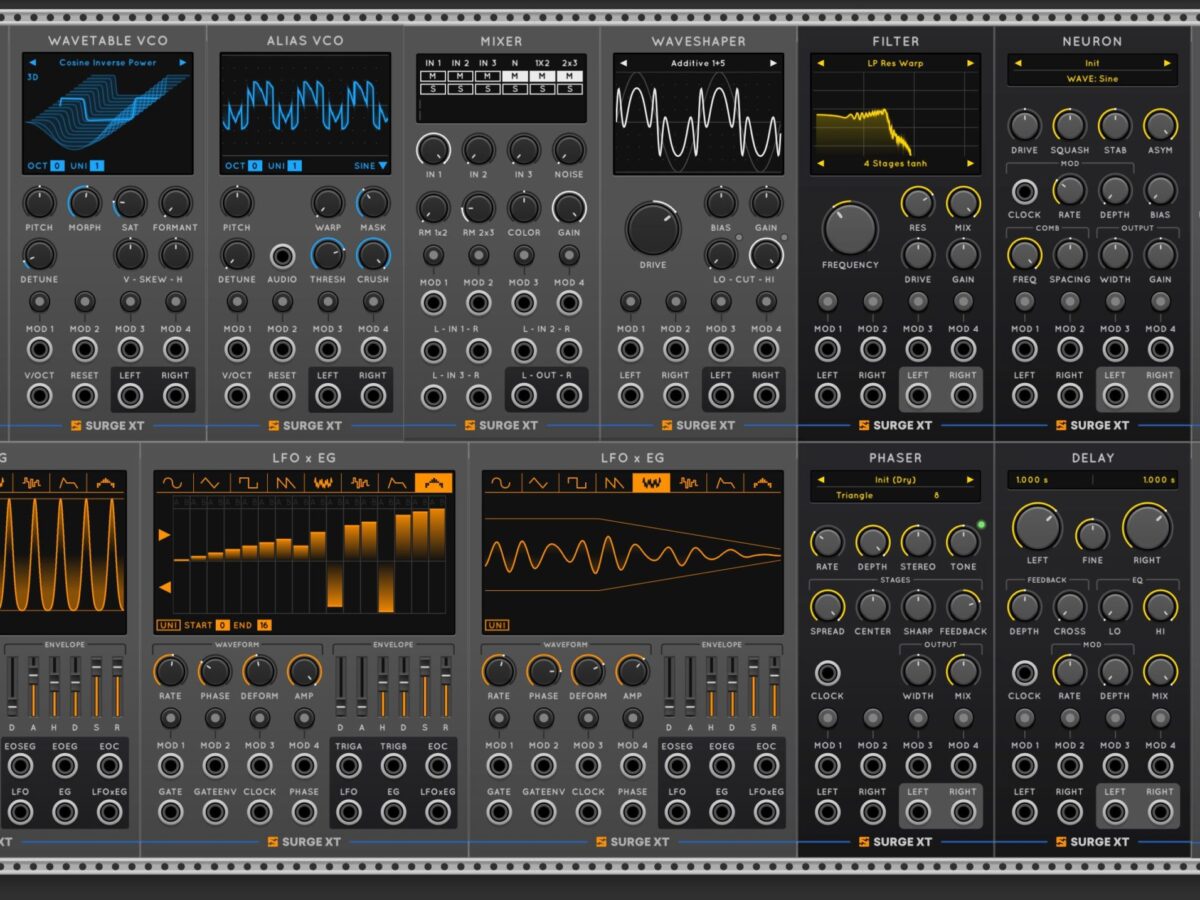Click the Neuron CLOCK input jack

[x=1024, y=191]
